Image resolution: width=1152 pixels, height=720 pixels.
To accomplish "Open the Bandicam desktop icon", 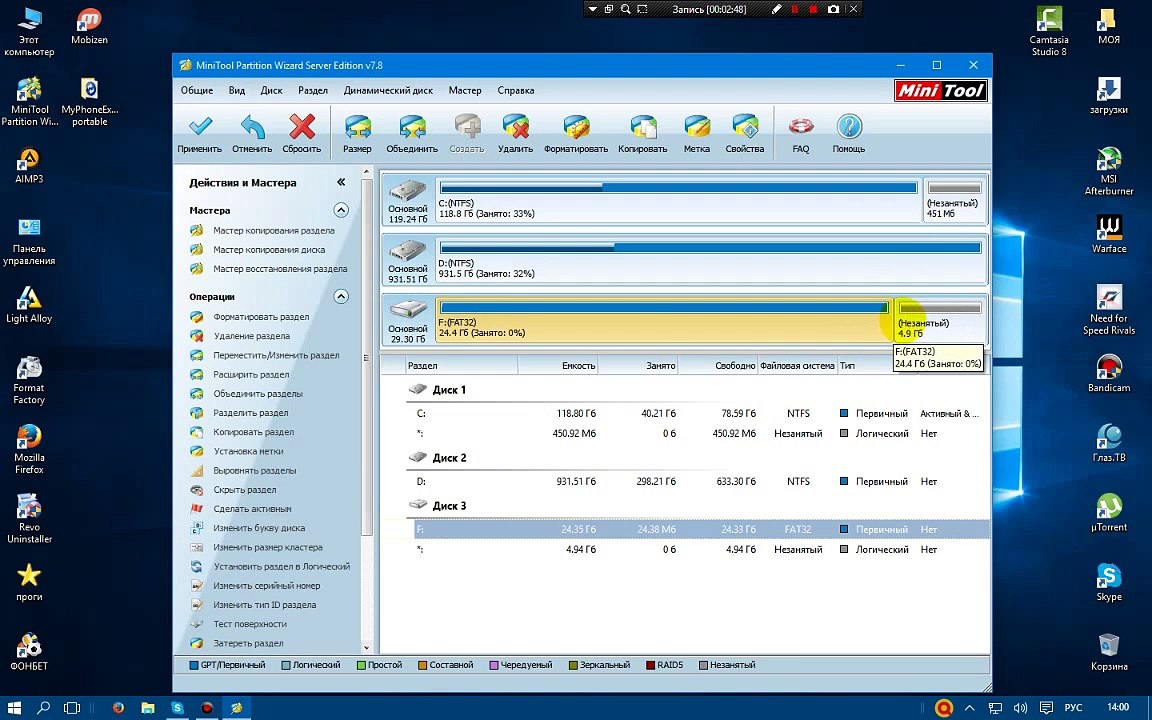I will click(x=1109, y=373).
